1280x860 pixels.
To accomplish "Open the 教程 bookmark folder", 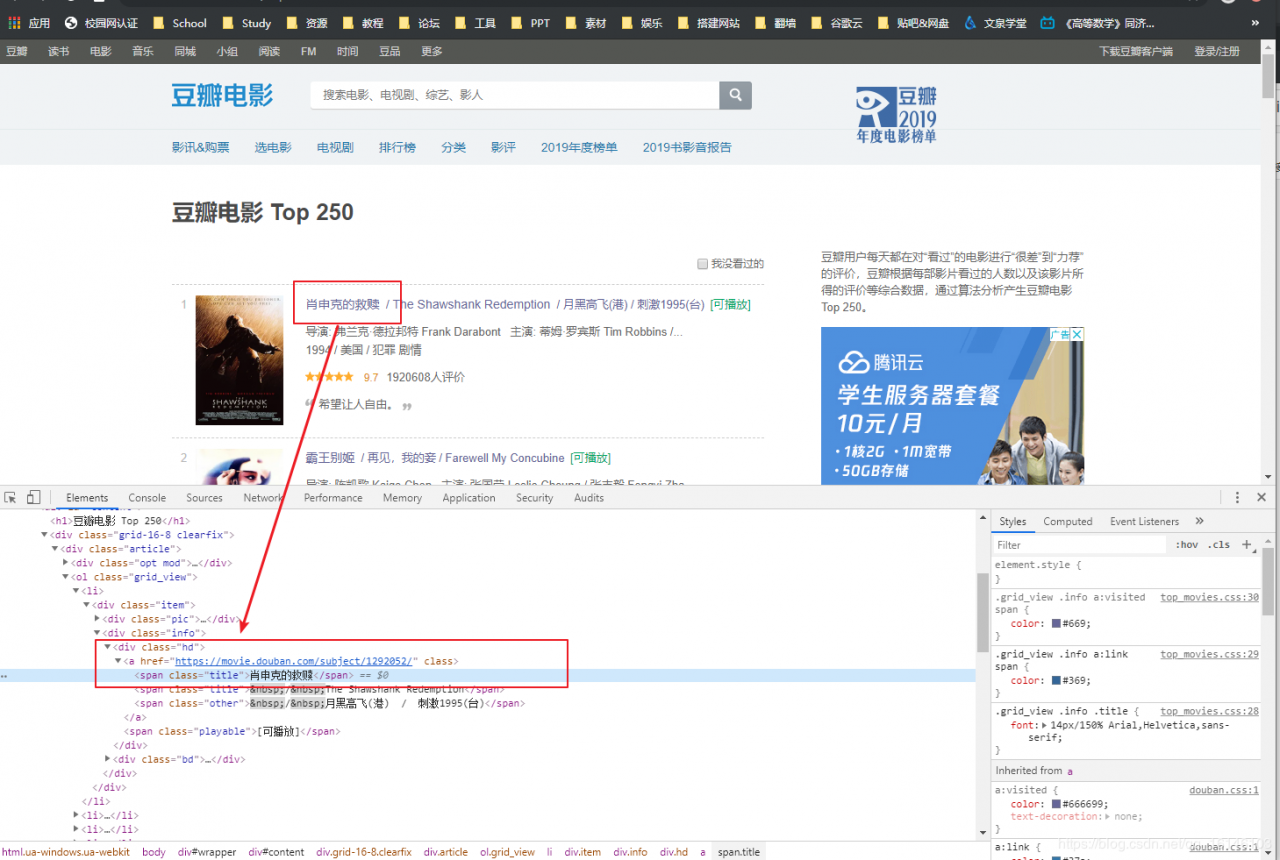I will [x=362, y=23].
